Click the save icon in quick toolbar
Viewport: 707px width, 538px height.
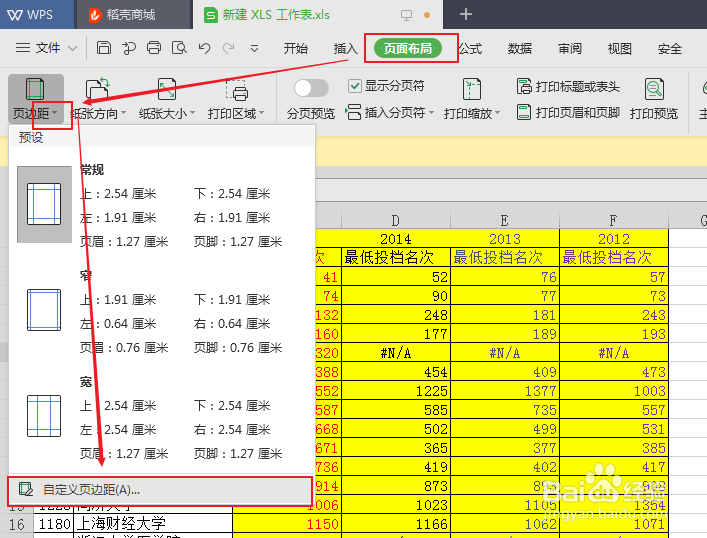(104, 47)
